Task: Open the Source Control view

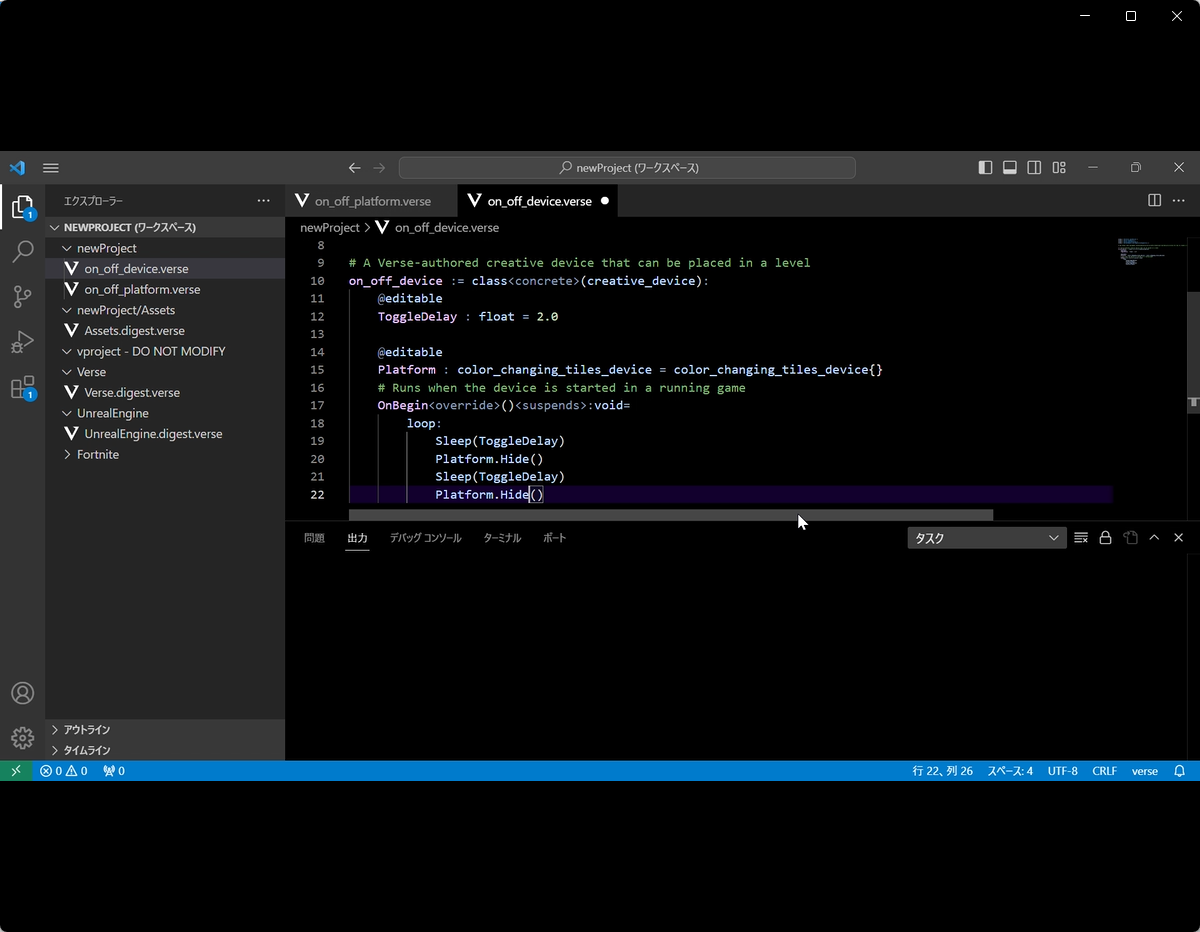Action: click(x=22, y=296)
